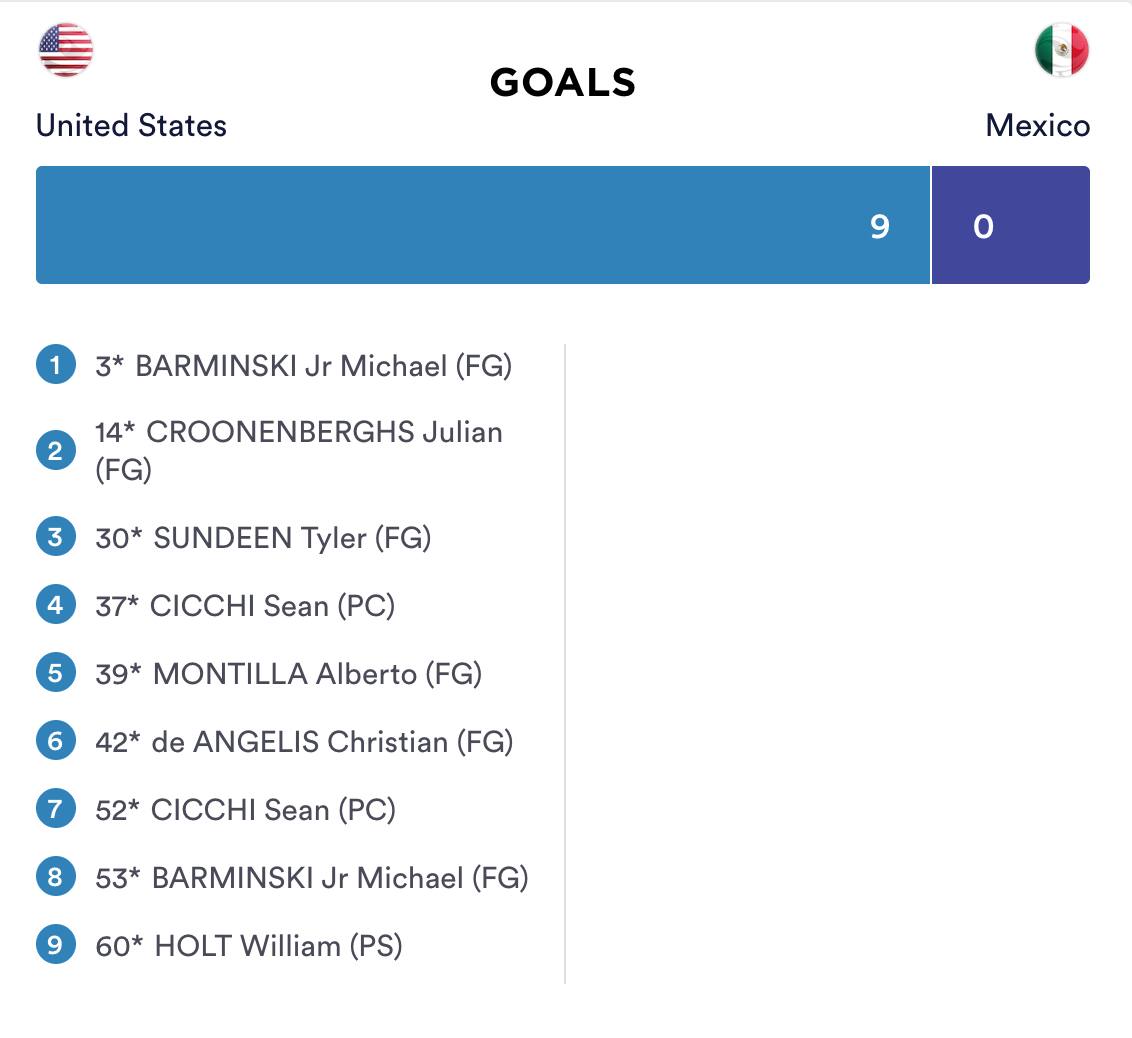The width and height of the screenshot is (1132, 1038).
Task: Click the goal number 1 badge
Action: click(56, 365)
